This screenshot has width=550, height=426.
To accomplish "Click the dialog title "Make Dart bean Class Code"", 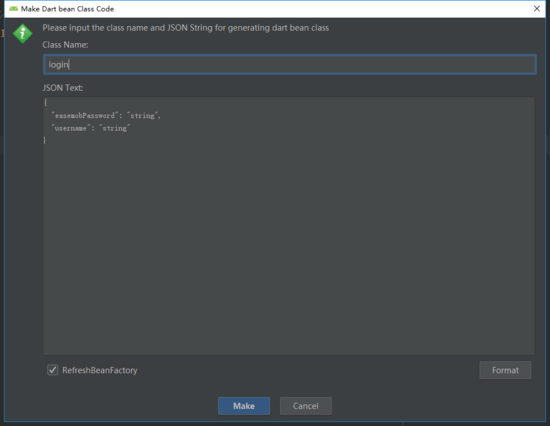I will coord(67,9).
